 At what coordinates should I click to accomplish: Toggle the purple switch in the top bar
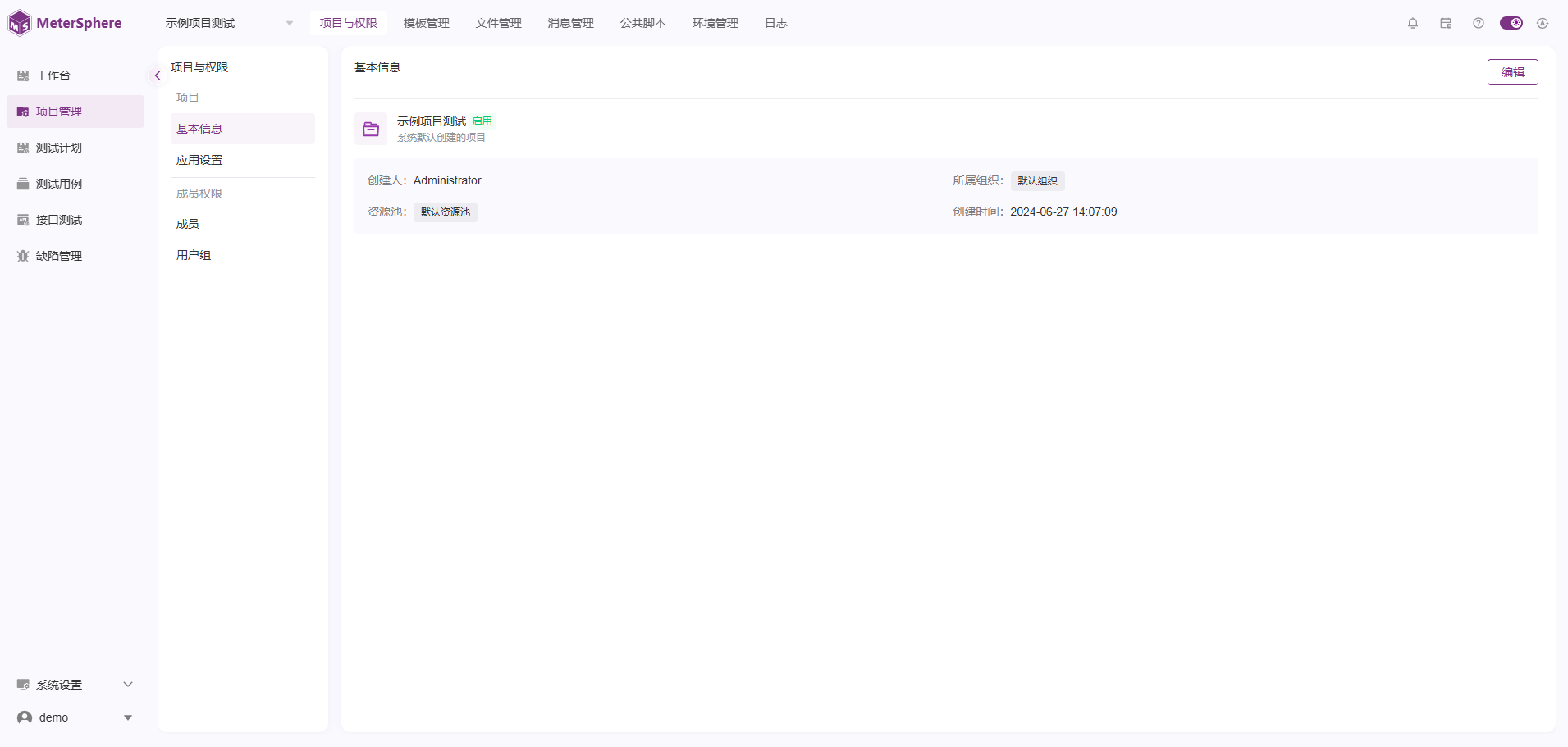click(x=1511, y=23)
